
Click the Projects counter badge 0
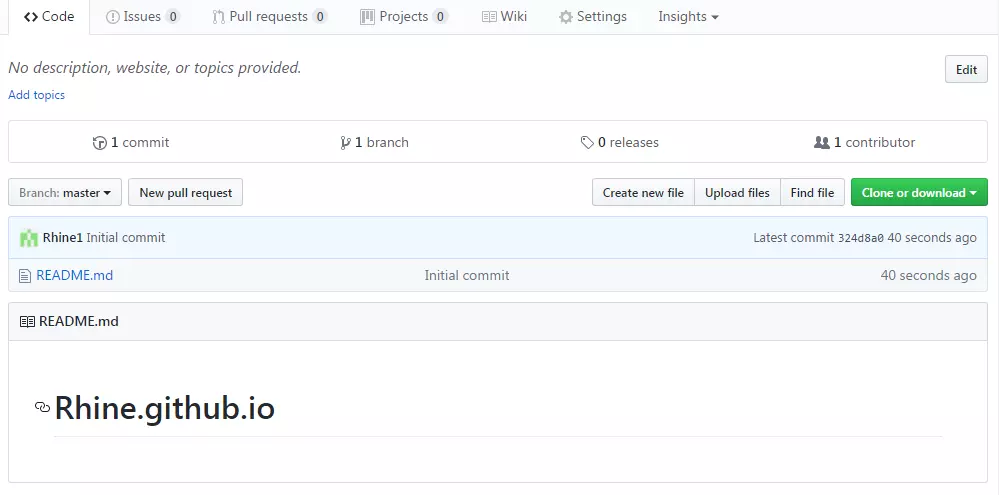click(x=440, y=17)
